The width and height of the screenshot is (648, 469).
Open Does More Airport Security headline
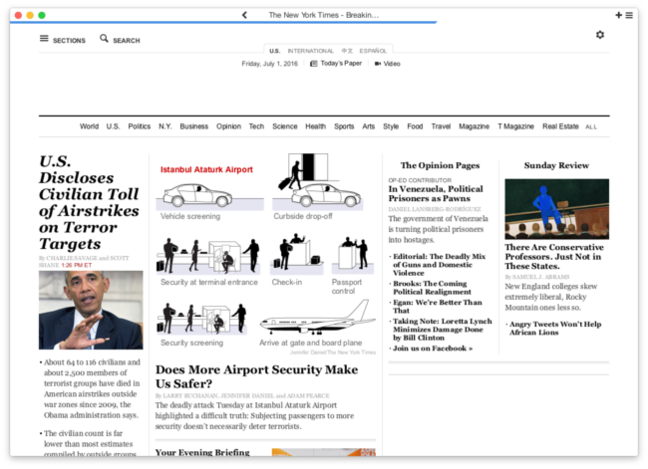click(257, 376)
